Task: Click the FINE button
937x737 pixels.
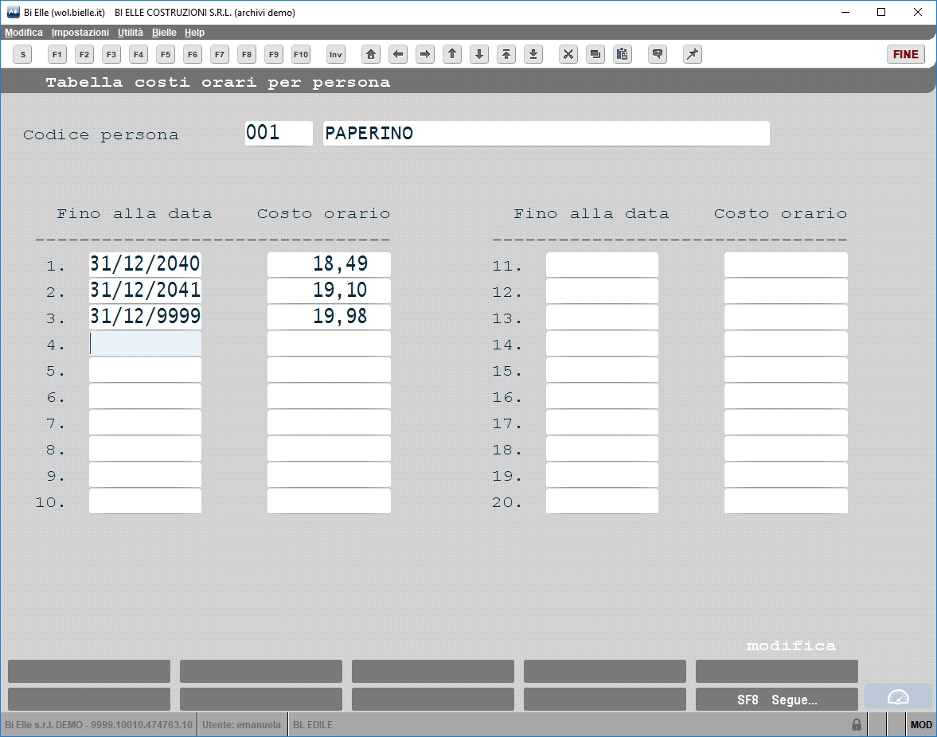Action: pyautogui.click(x=906, y=54)
